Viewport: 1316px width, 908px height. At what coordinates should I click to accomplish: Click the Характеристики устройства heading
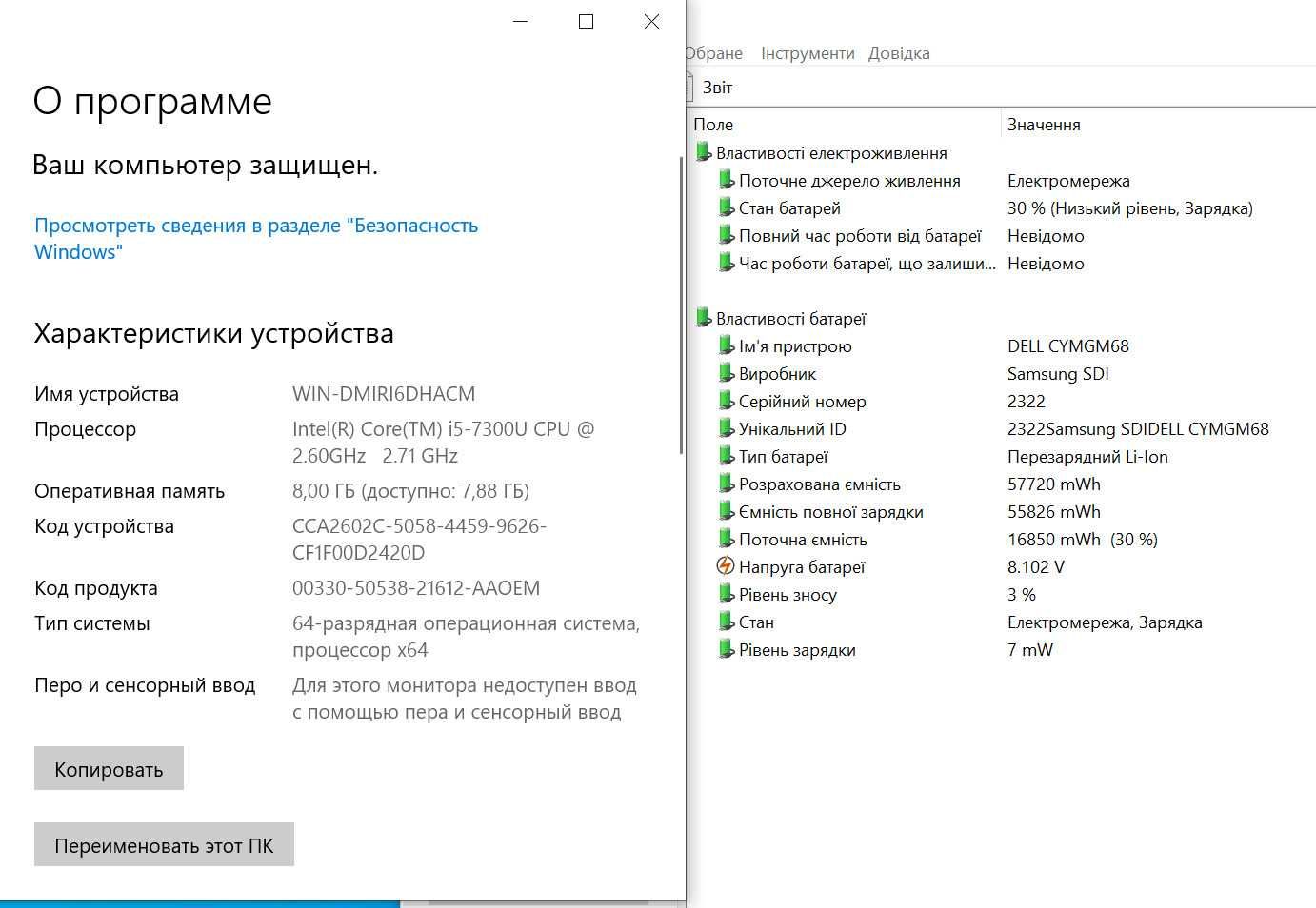(214, 333)
